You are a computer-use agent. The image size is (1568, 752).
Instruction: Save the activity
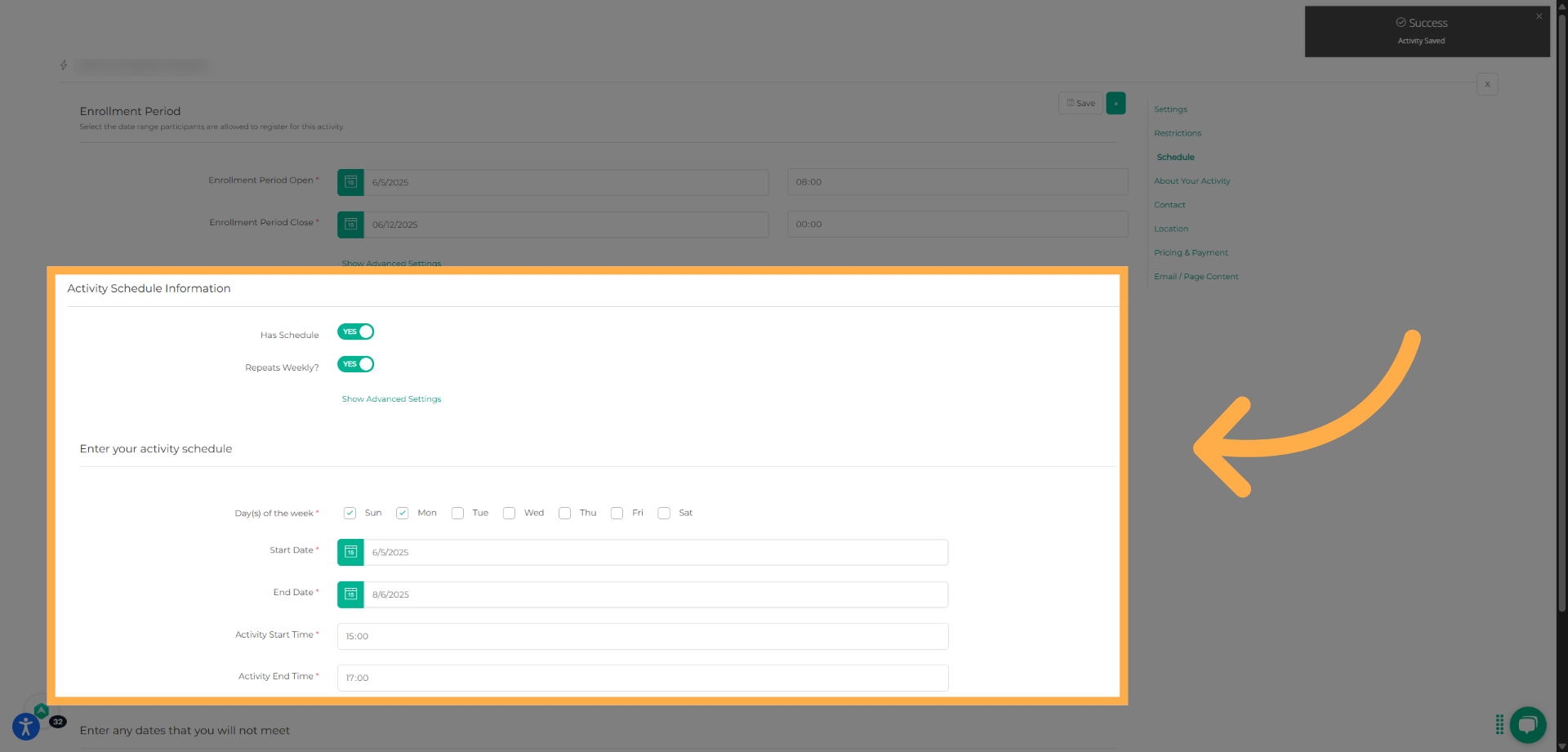[x=1080, y=103]
